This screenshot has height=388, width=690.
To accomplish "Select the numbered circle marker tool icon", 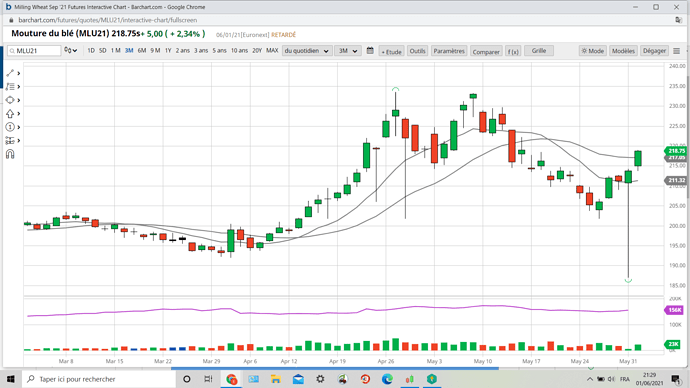I will click(x=10, y=127).
